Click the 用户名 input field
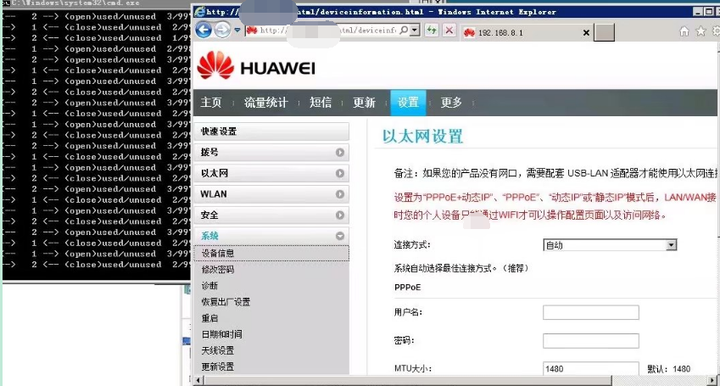The image size is (720, 386). (591, 313)
